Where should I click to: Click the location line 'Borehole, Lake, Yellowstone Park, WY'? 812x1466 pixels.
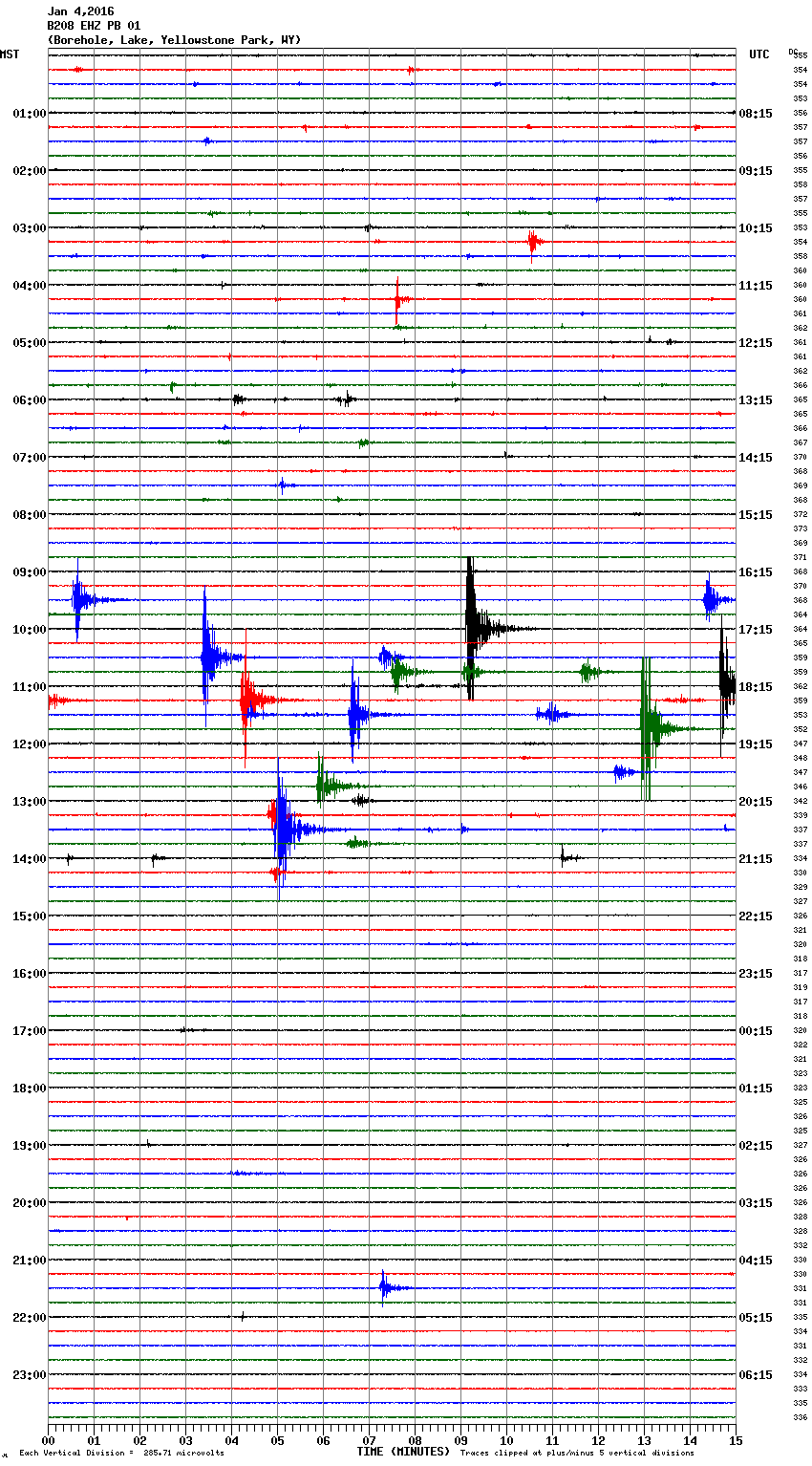(174, 40)
